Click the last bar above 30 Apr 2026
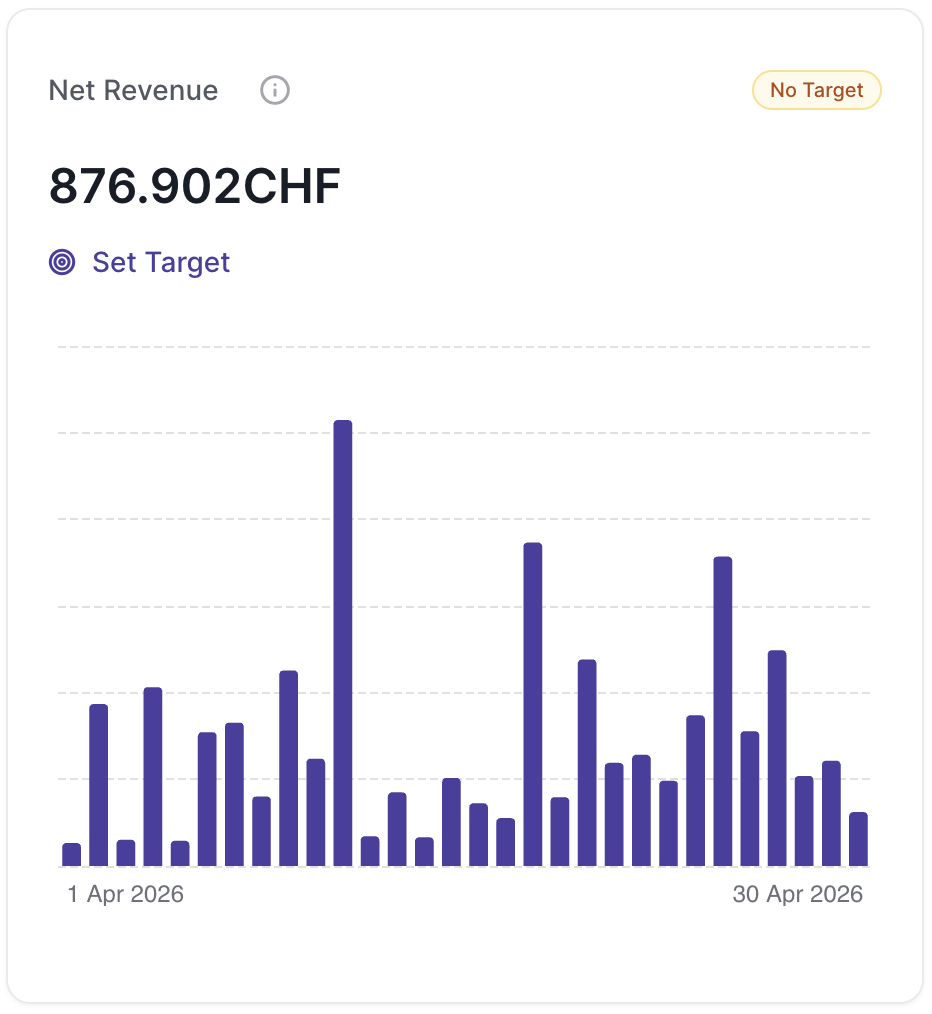 pos(858,839)
